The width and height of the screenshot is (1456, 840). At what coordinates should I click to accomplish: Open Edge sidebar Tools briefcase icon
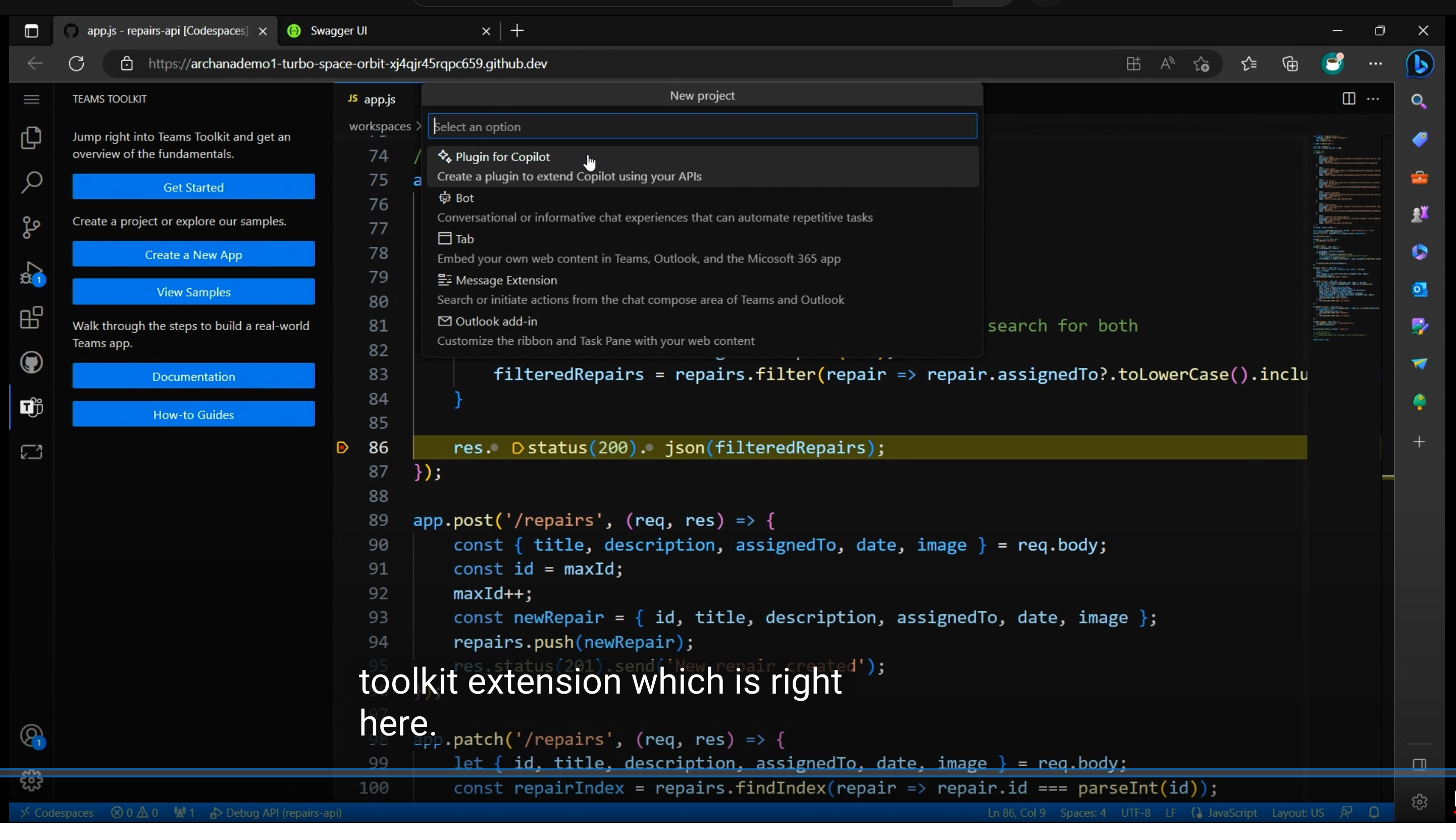(x=1419, y=177)
